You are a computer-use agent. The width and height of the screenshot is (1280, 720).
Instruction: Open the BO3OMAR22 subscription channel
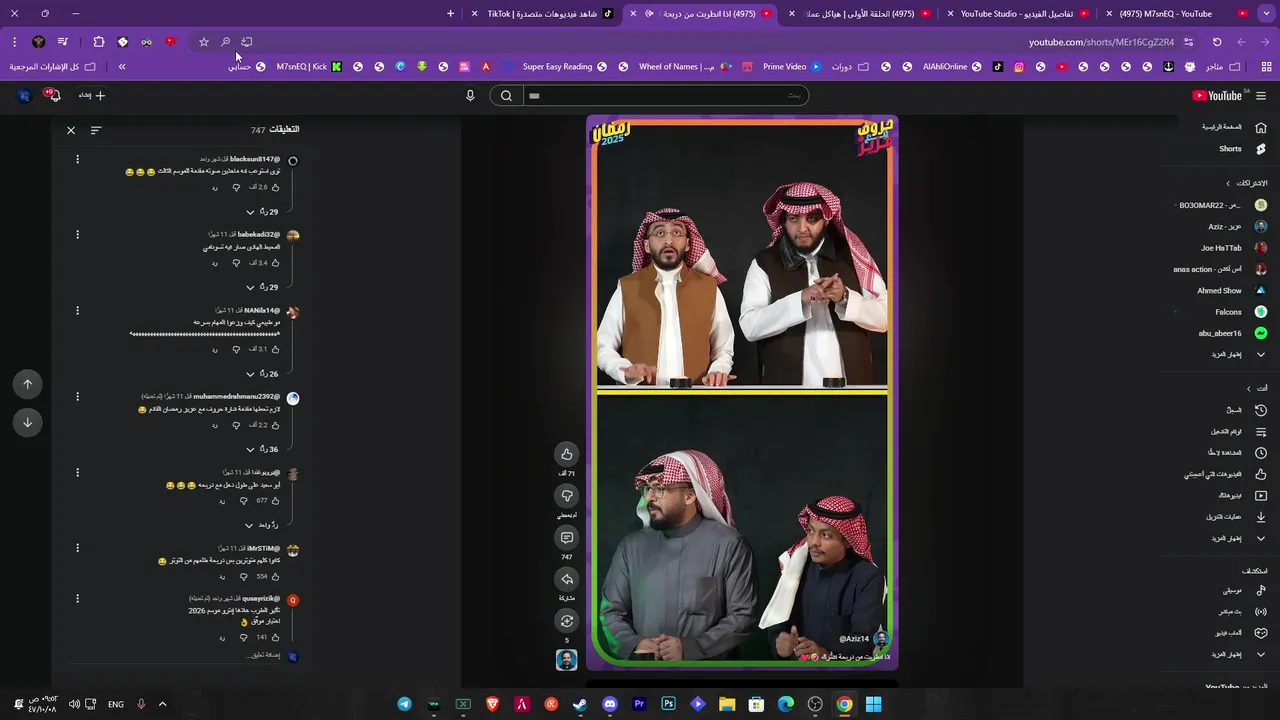1222,205
